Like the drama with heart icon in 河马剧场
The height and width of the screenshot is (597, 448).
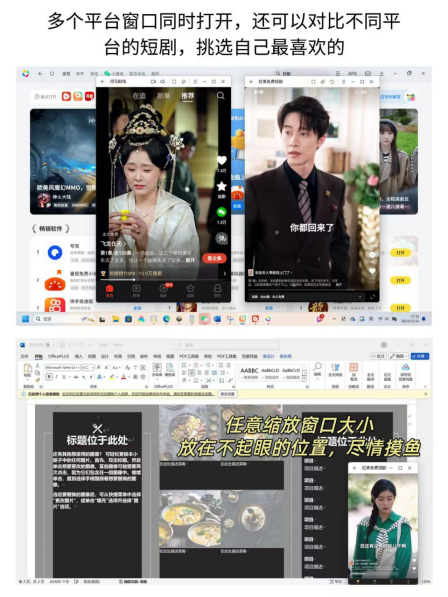(222, 161)
